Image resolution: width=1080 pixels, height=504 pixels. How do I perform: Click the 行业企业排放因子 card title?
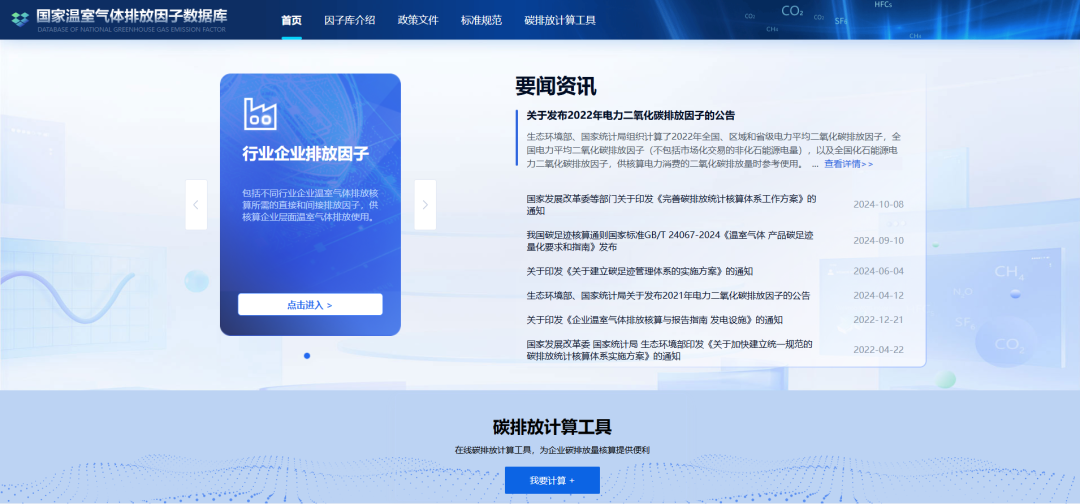306,154
